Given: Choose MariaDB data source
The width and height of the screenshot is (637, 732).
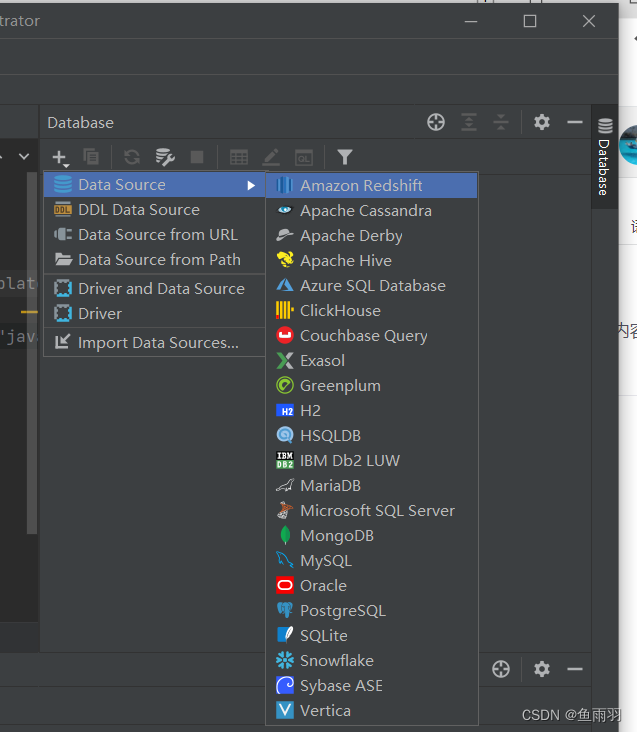Looking at the screenshot, I should 372,486.
